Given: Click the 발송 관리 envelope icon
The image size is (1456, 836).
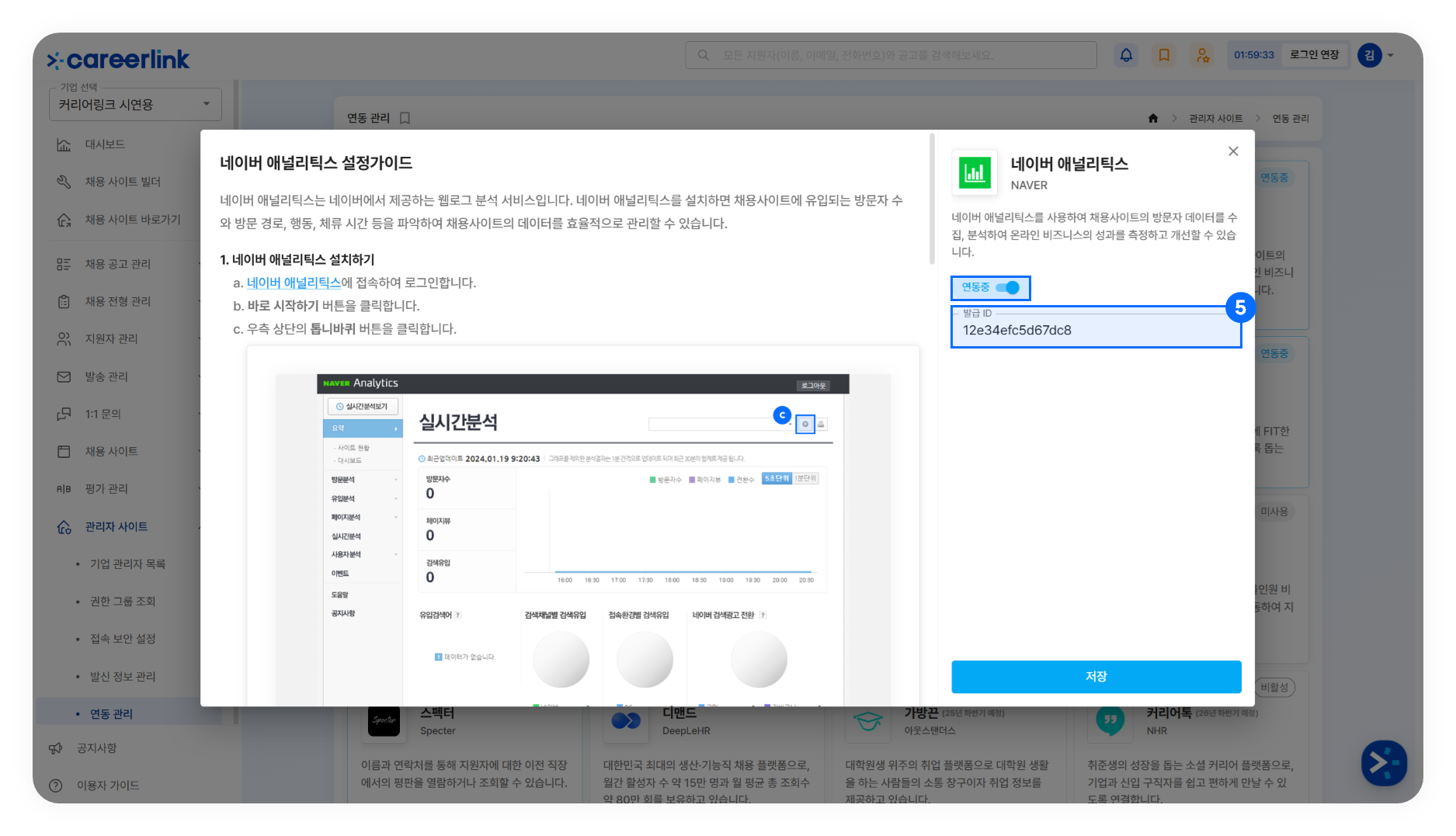Looking at the screenshot, I should click(64, 376).
